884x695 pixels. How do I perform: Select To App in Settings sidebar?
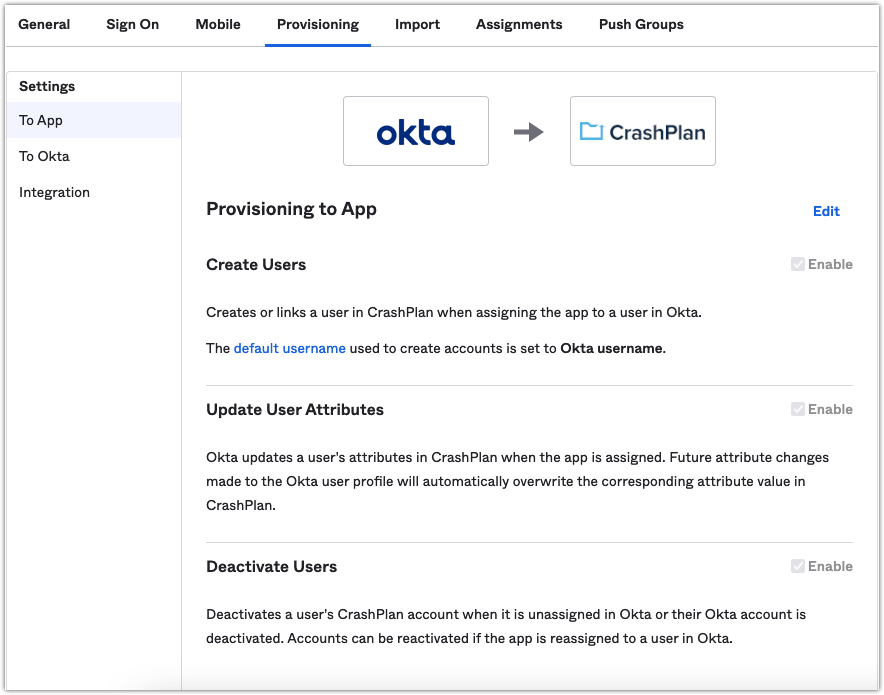[94, 120]
